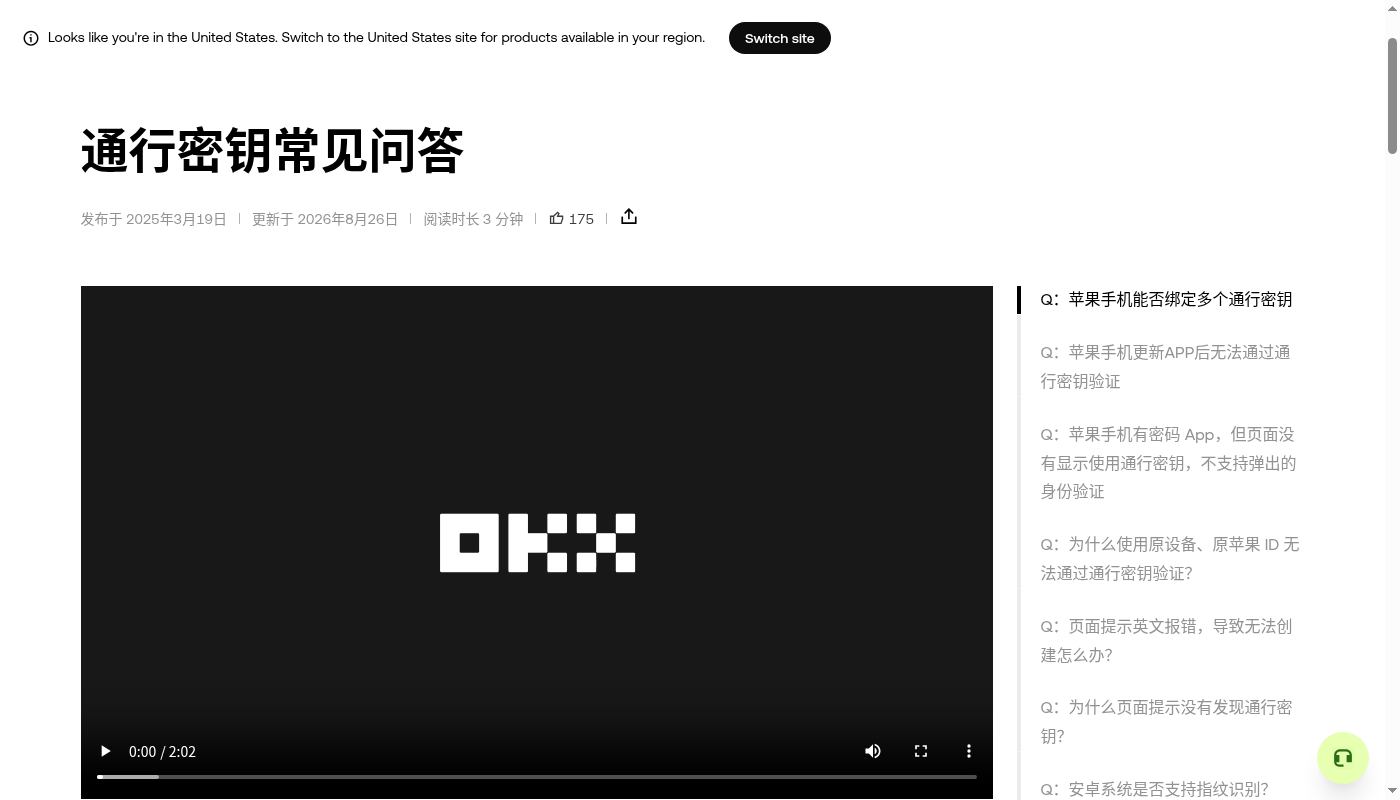Click the OKX logo video thumbnail
The width and height of the screenshot is (1400, 800).
pos(537,543)
